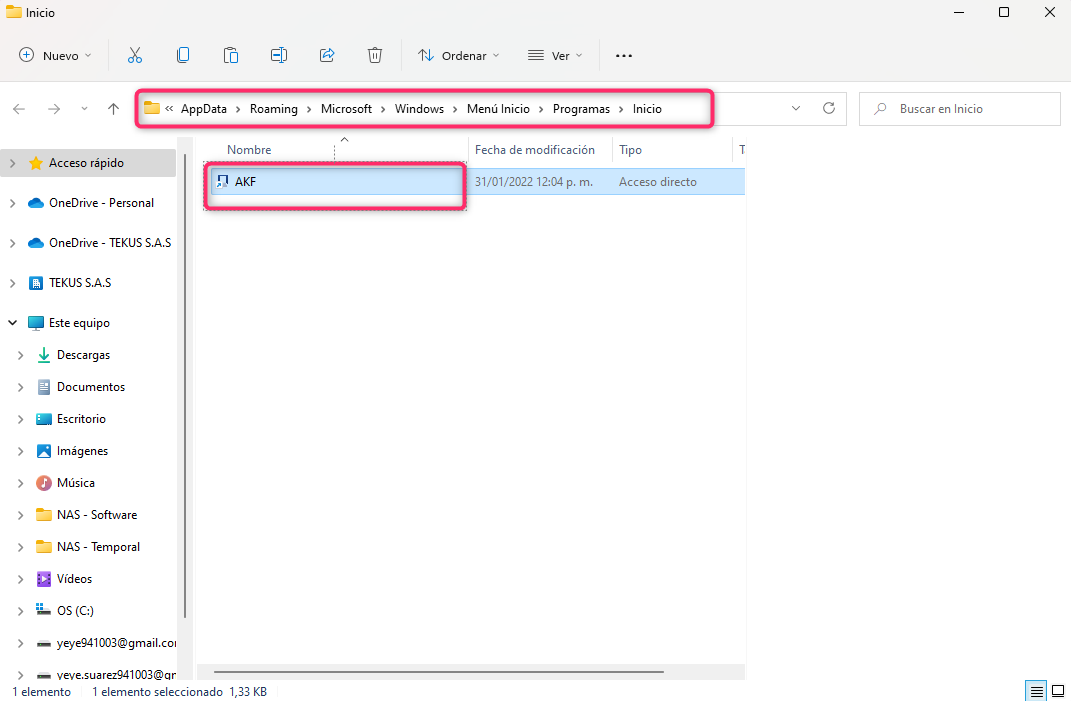Sort by Fecha de modificación column
The width and height of the screenshot is (1071, 701).
(535, 150)
